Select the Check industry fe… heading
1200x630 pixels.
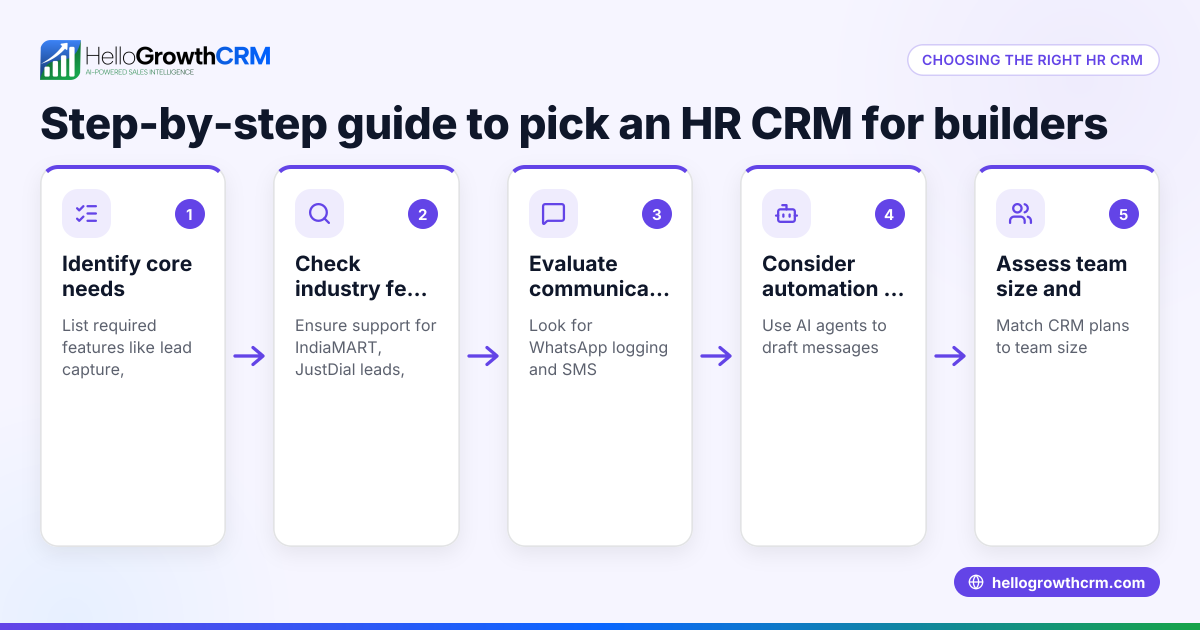[361, 276]
